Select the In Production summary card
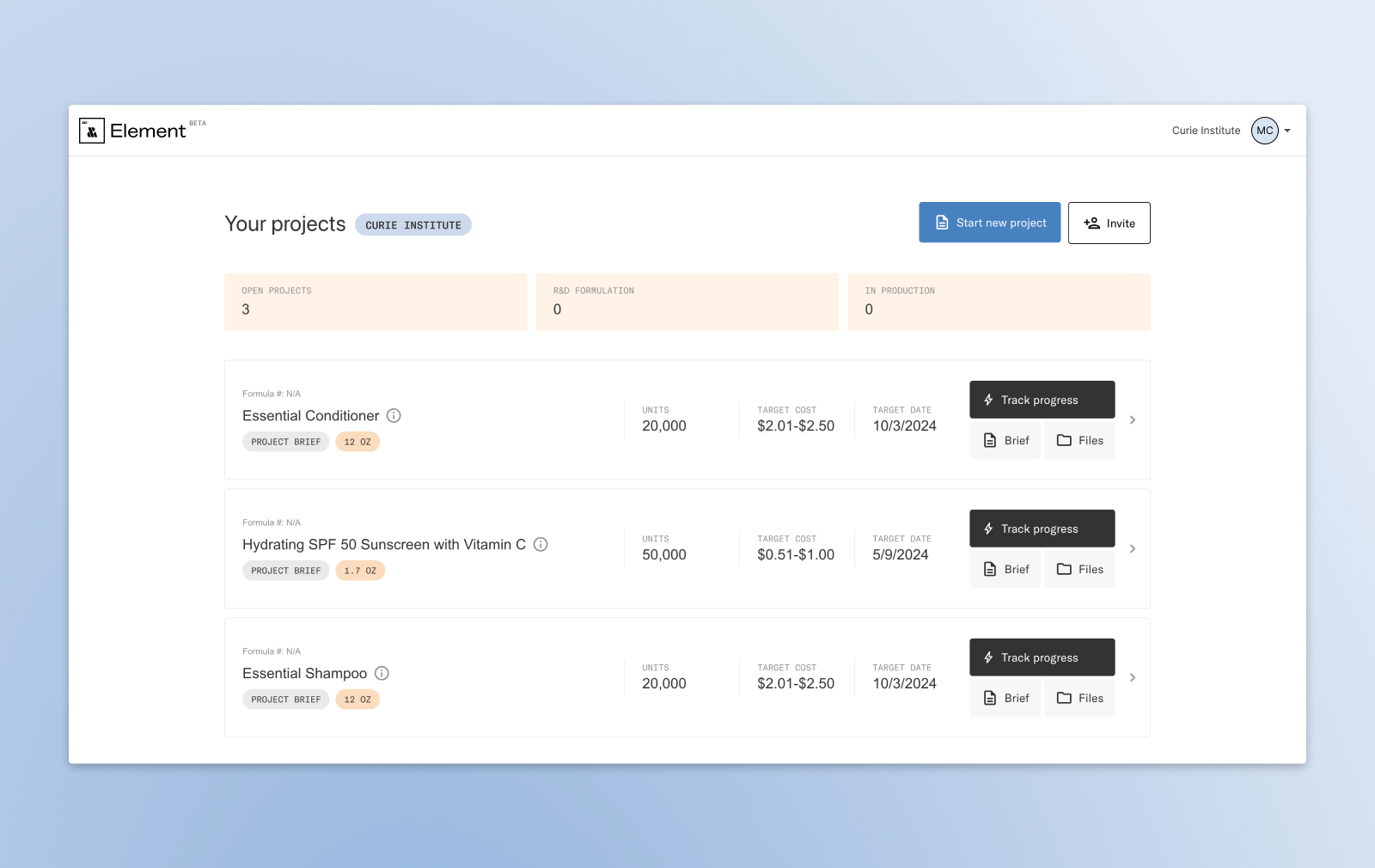Screen dimensions: 1375x868 click(999, 302)
